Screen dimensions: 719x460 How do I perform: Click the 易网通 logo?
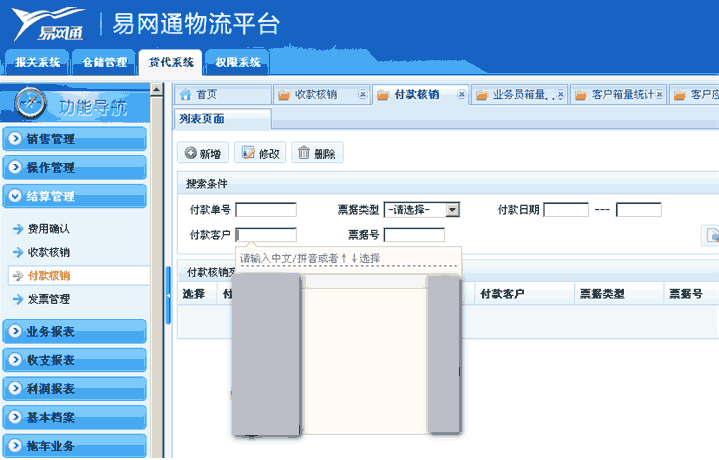click(x=49, y=24)
